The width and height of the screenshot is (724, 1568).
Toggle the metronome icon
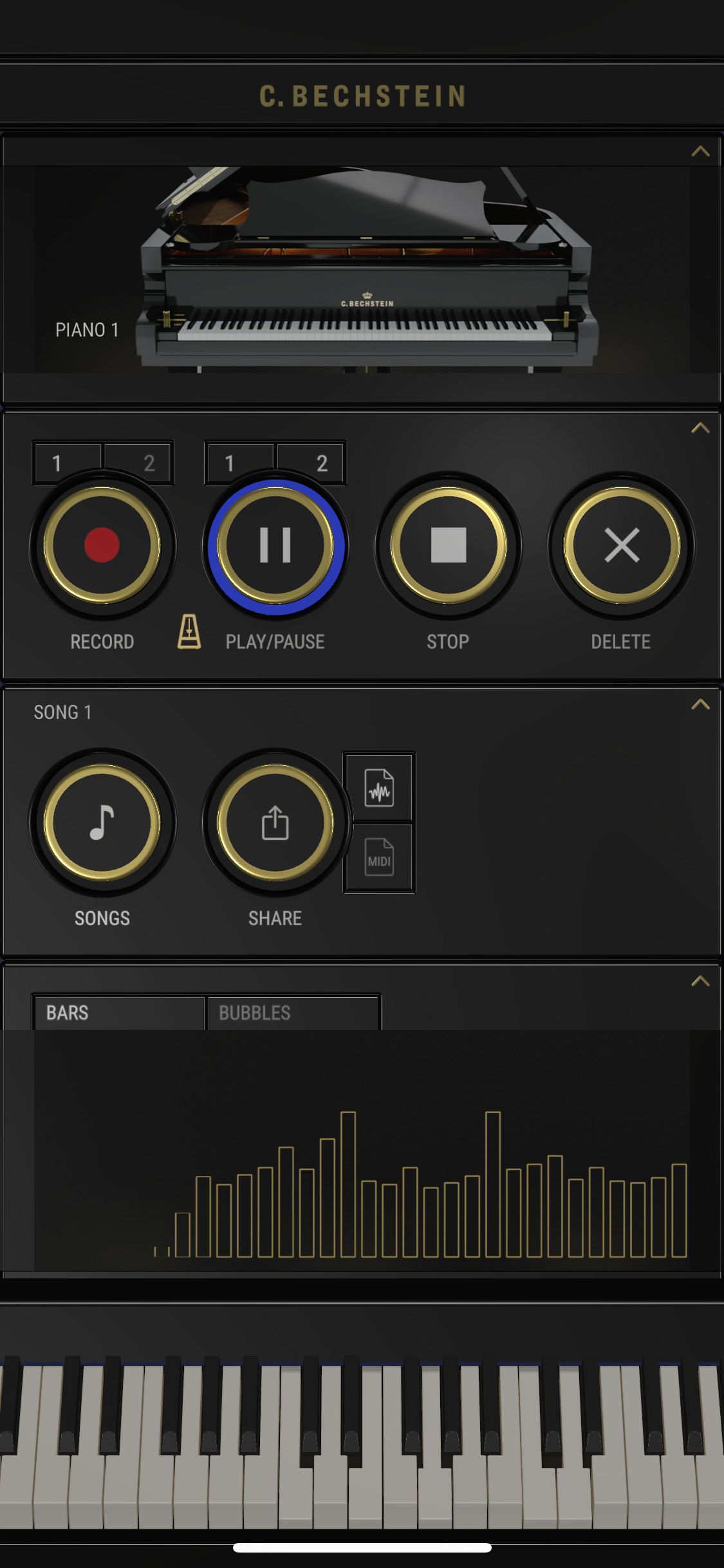[x=189, y=631]
